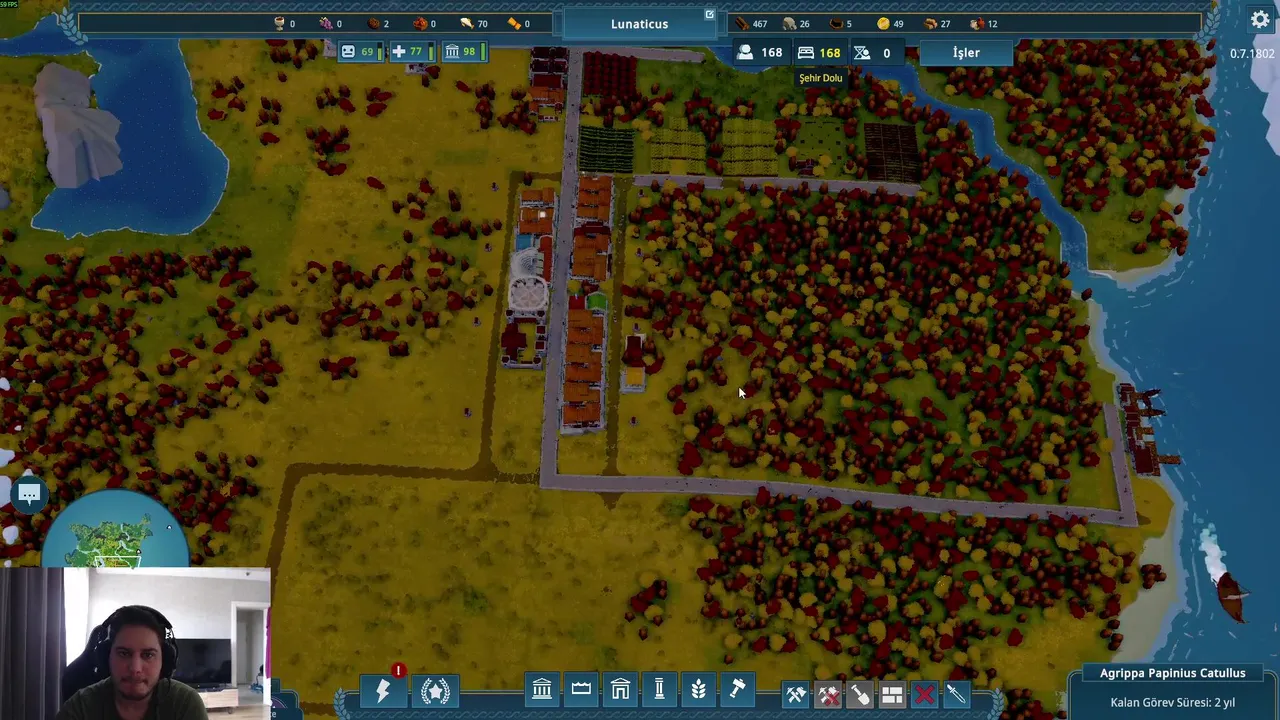The width and height of the screenshot is (1280, 720).
Task: Open settings with the gear icon
Action: 1260,20
